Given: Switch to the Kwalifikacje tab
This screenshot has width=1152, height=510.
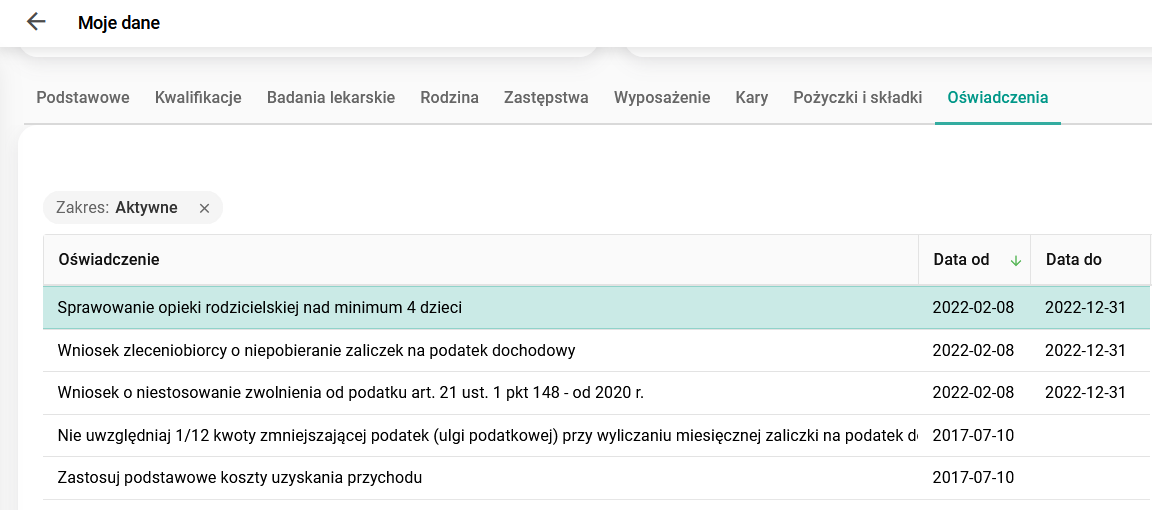Looking at the screenshot, I should [198, 98].
